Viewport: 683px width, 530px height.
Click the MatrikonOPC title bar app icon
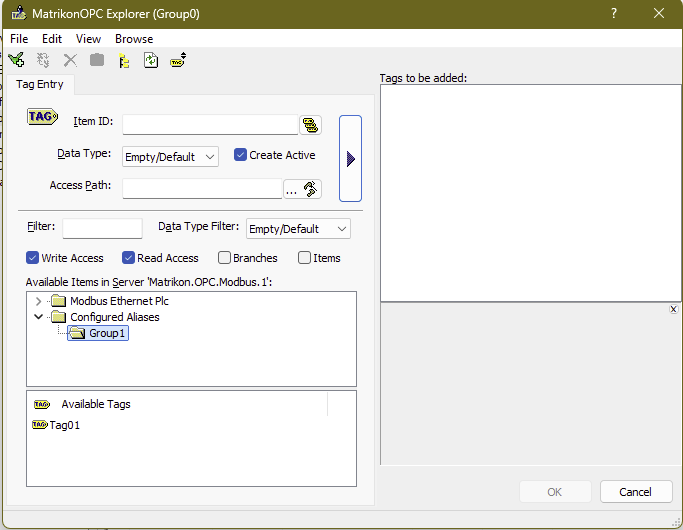click(x=19, y=13)
